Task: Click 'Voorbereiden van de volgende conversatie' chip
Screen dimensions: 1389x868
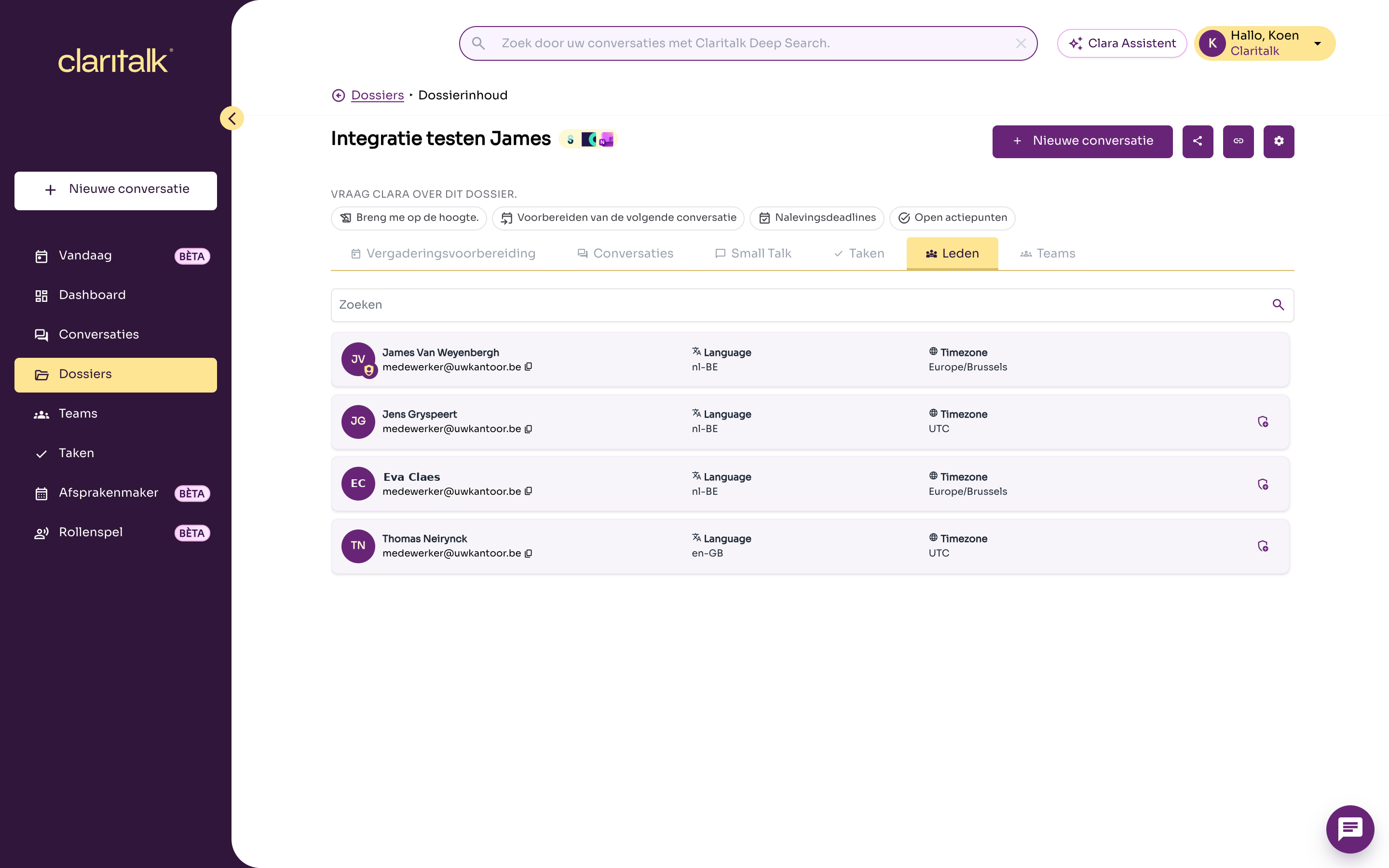Action: click(618, 218)
